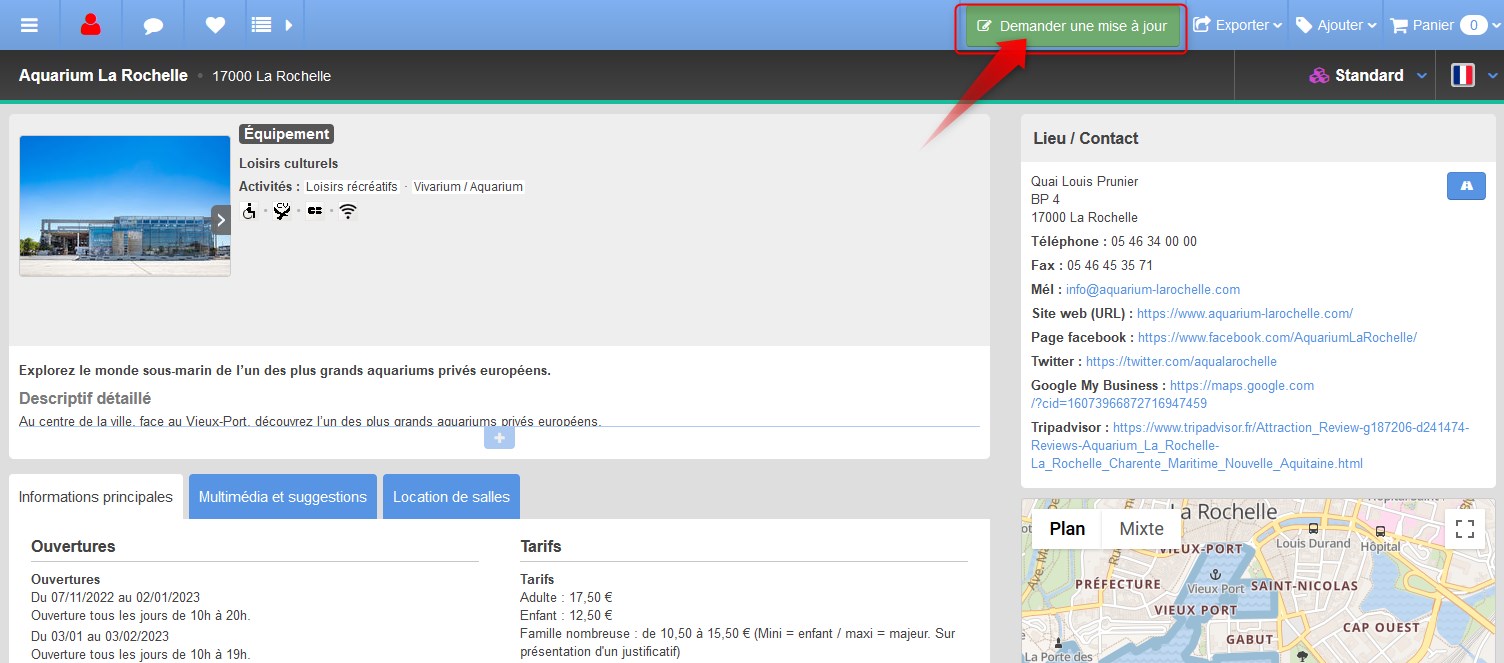
Task: Open the list view icon in top bar
Action: click(x=262, y=25)
